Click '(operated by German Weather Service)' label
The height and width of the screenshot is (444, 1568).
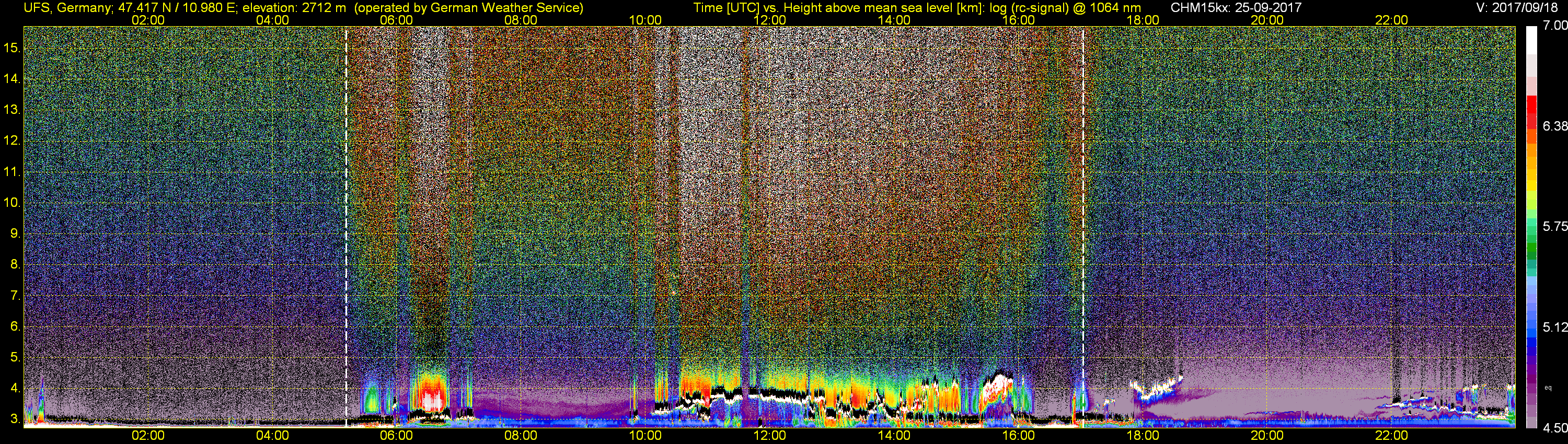click(x=469, y=8)
